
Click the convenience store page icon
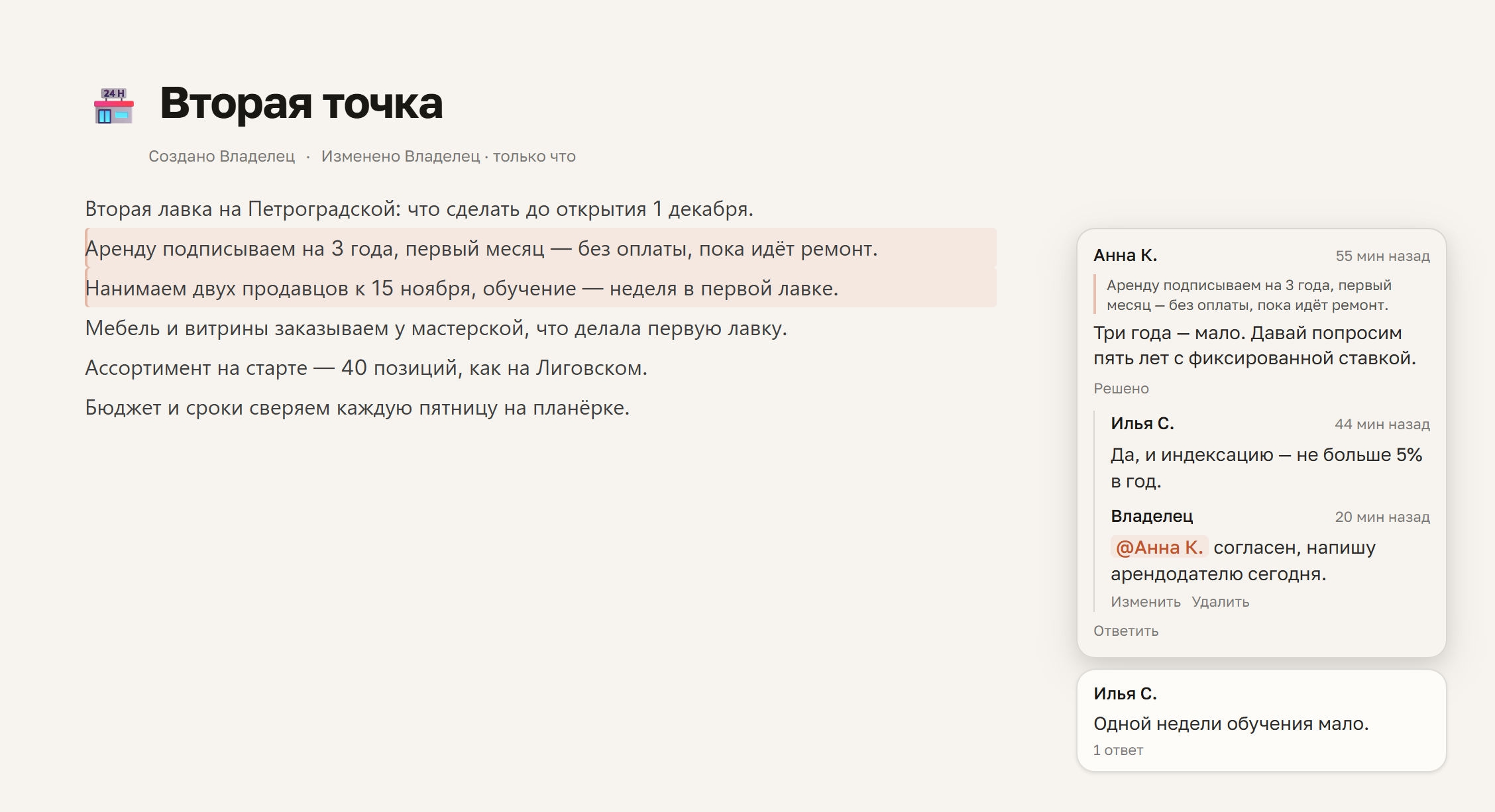point(114,106)
